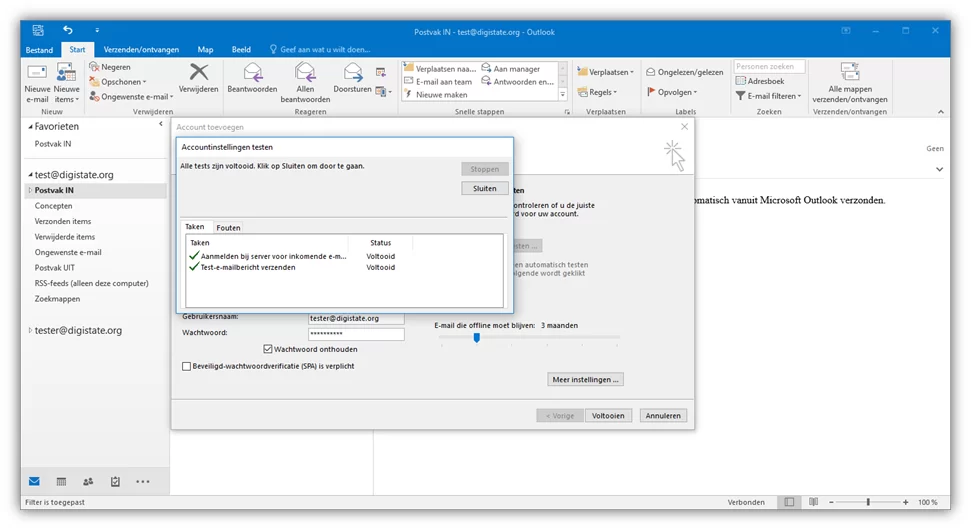Click Meer instellingen button
Viewport: 971px width, 530px height.
tap(585, 380)
